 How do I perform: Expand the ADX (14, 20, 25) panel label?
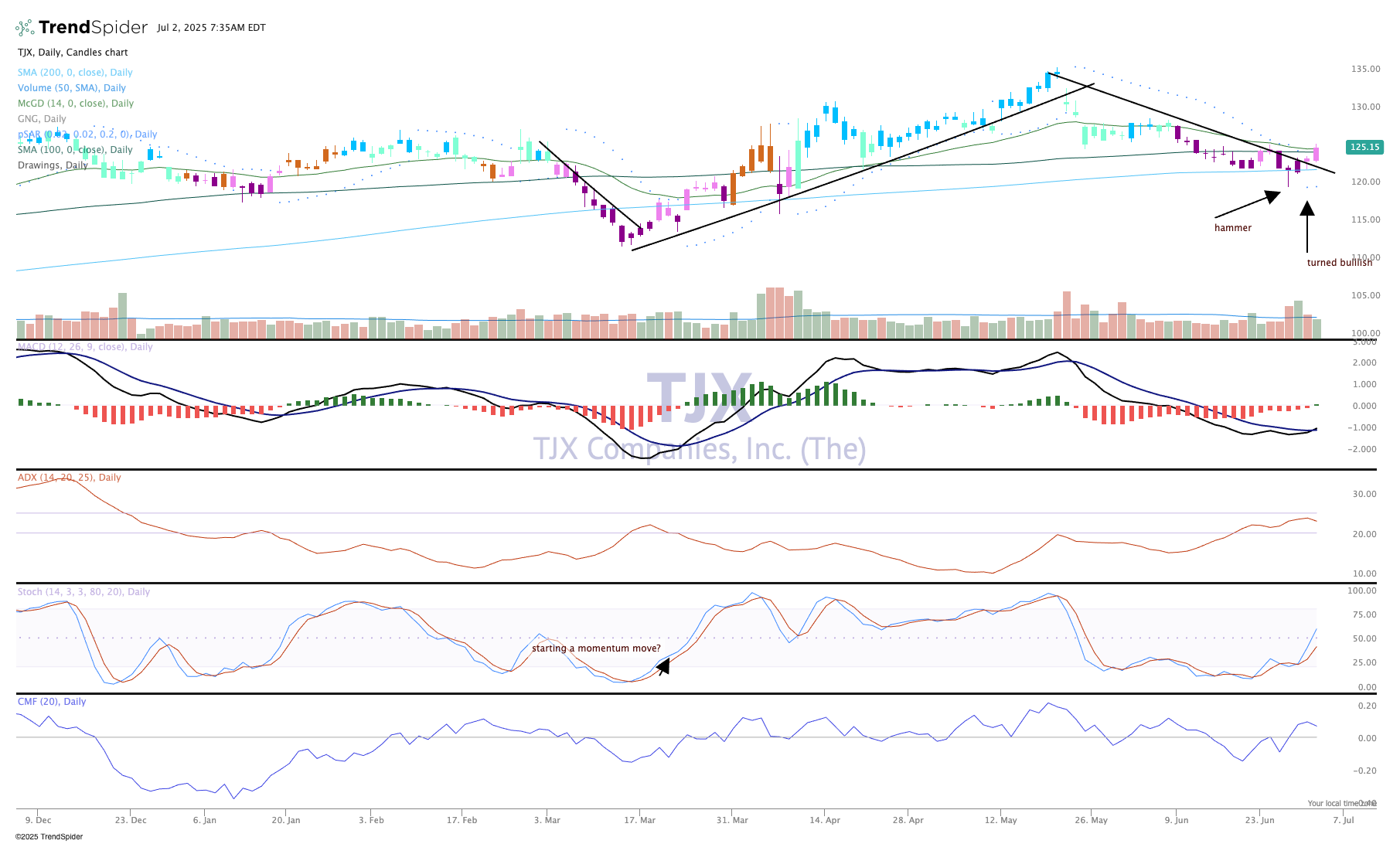point(69,478)
